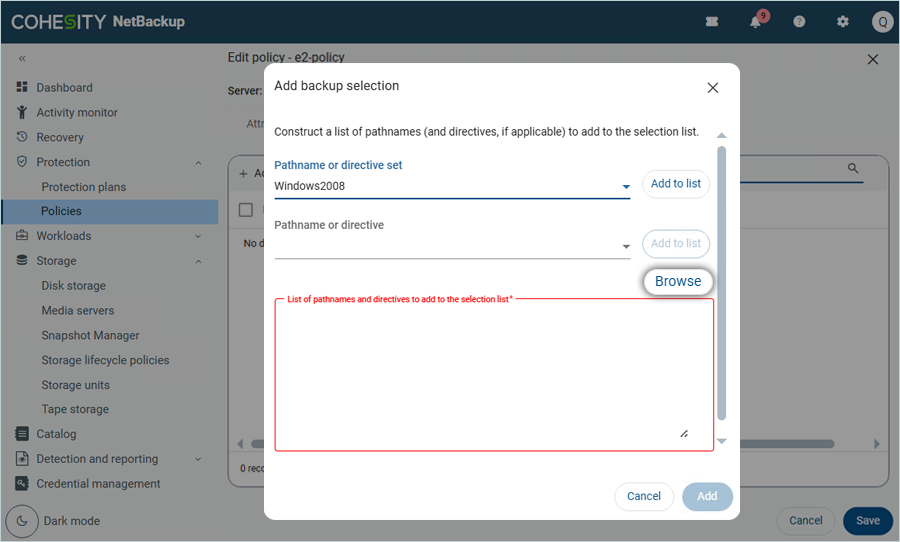Click the search magnifier icon
900x542 pixels.
(853, 169)
